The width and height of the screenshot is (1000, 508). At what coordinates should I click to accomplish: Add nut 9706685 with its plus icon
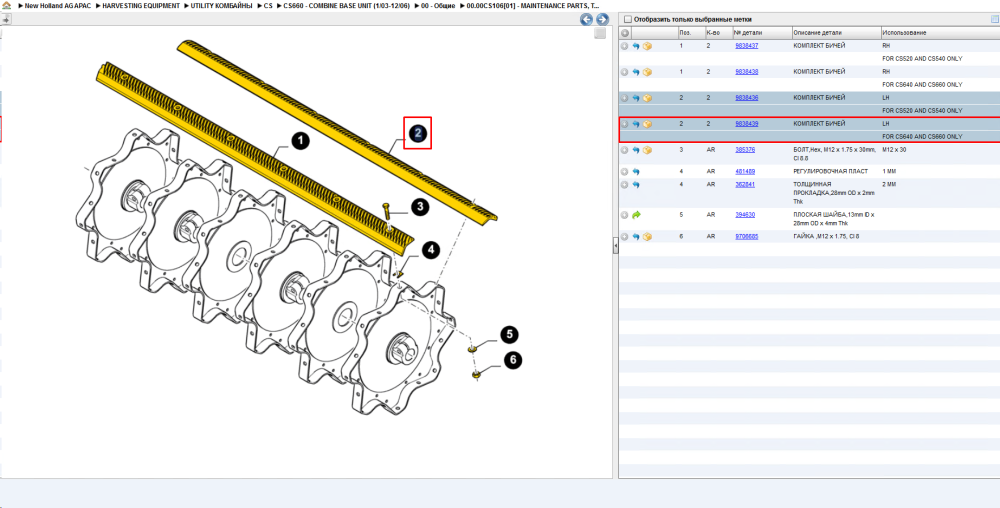point(625,237)
